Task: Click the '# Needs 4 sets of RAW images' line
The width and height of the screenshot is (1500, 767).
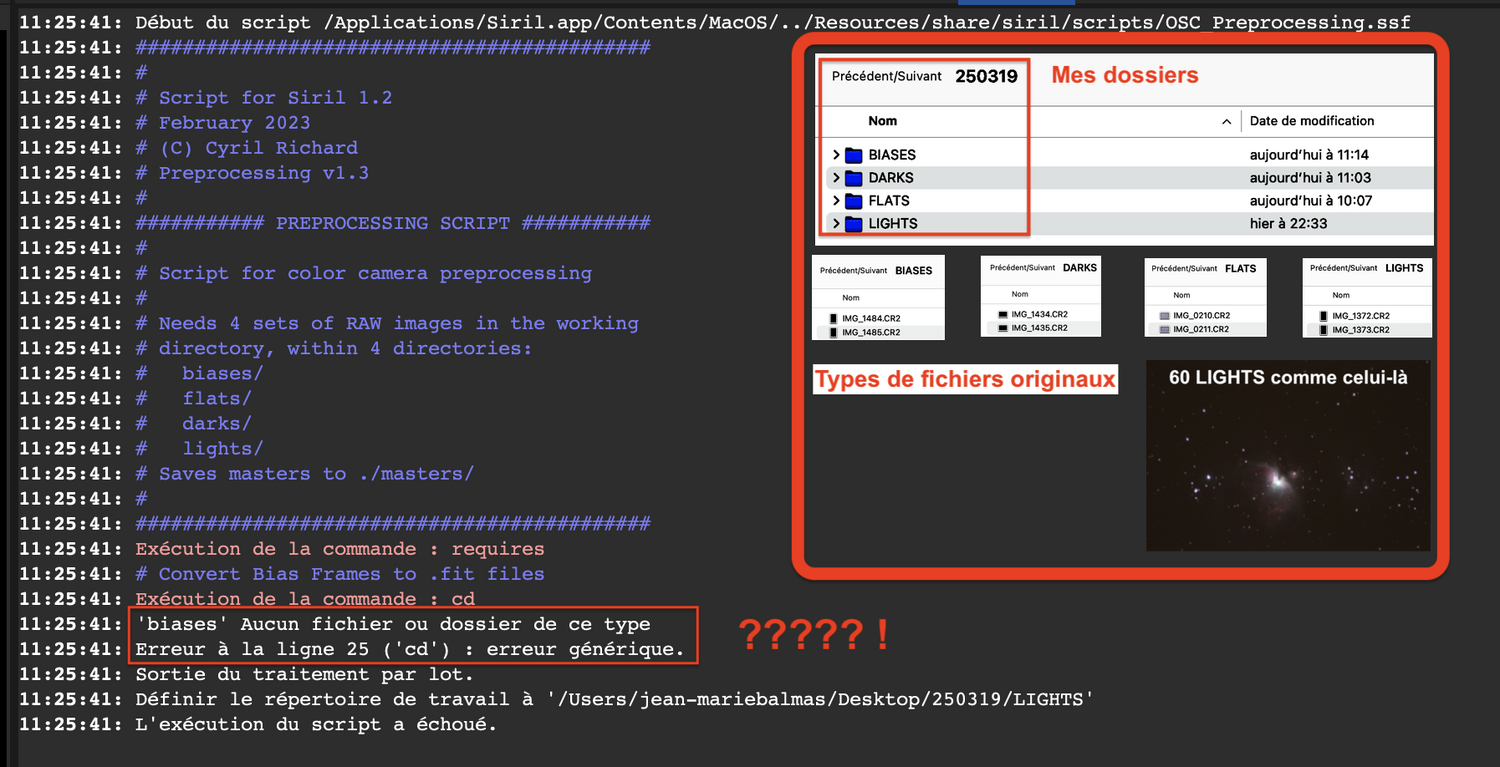Action: [x=387, y=323]
